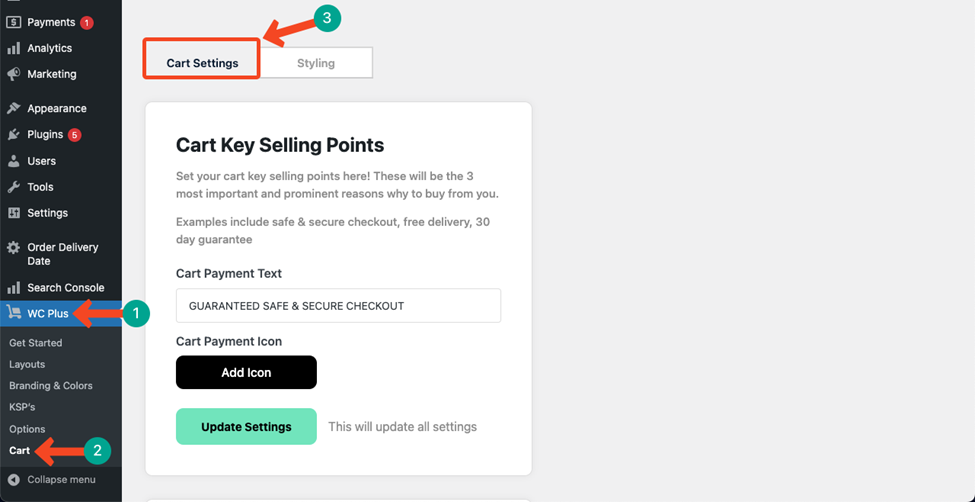The image size is (975, 502).
Task: Switch to the Styling tab
Action: tap(316, 63)
